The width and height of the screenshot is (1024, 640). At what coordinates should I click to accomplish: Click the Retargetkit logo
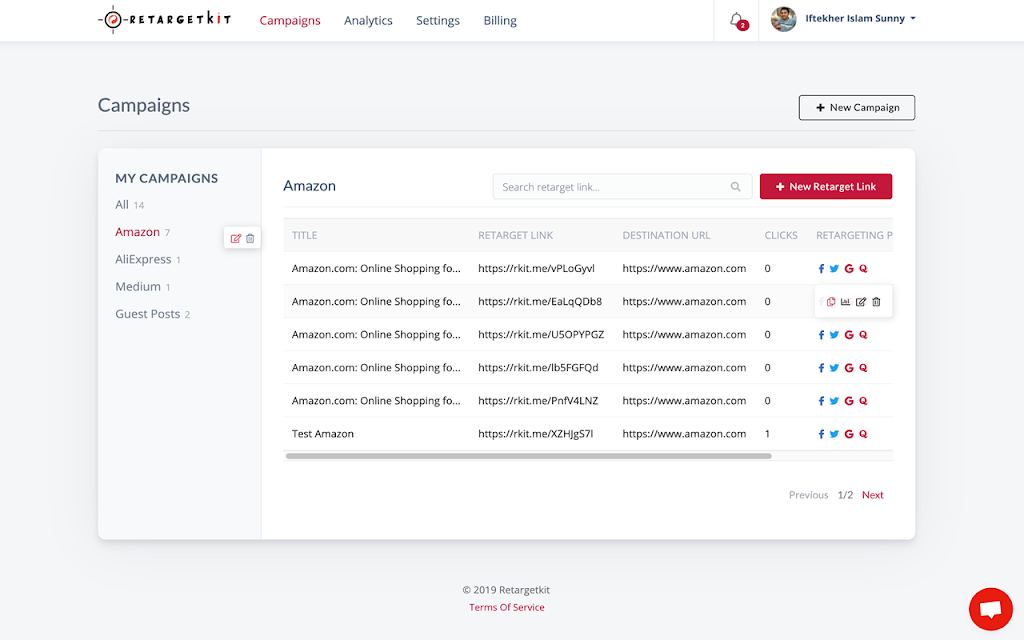click(x=164, y=20)
